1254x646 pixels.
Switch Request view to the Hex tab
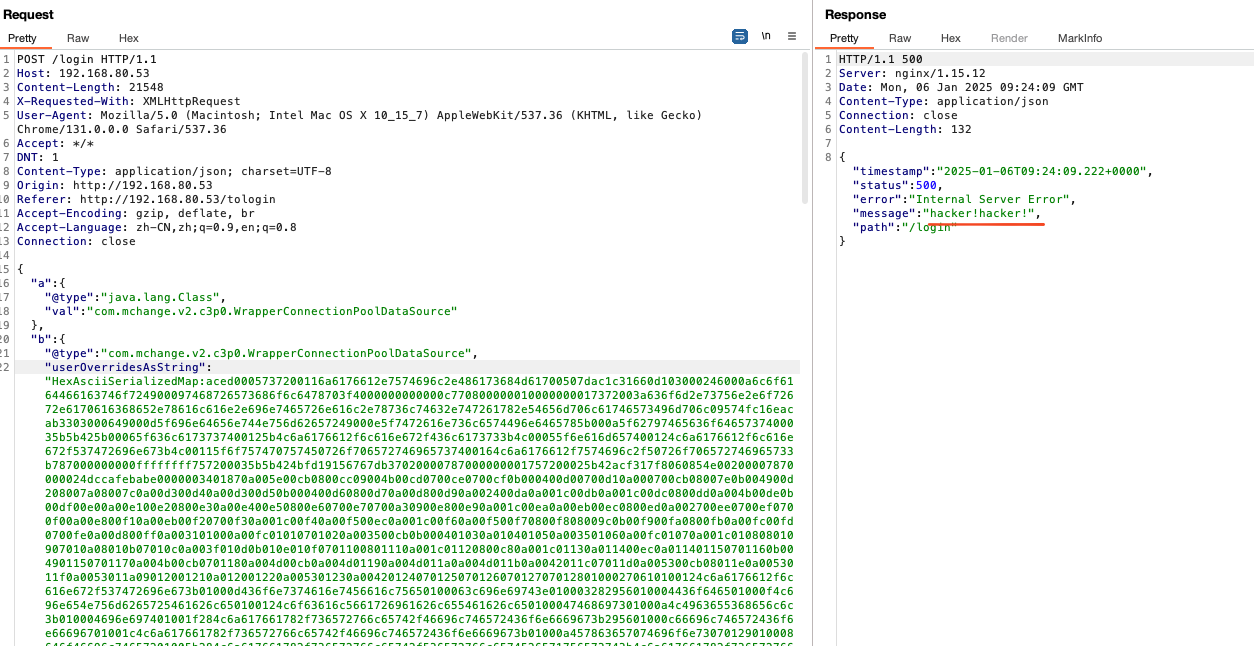point(128,38)
